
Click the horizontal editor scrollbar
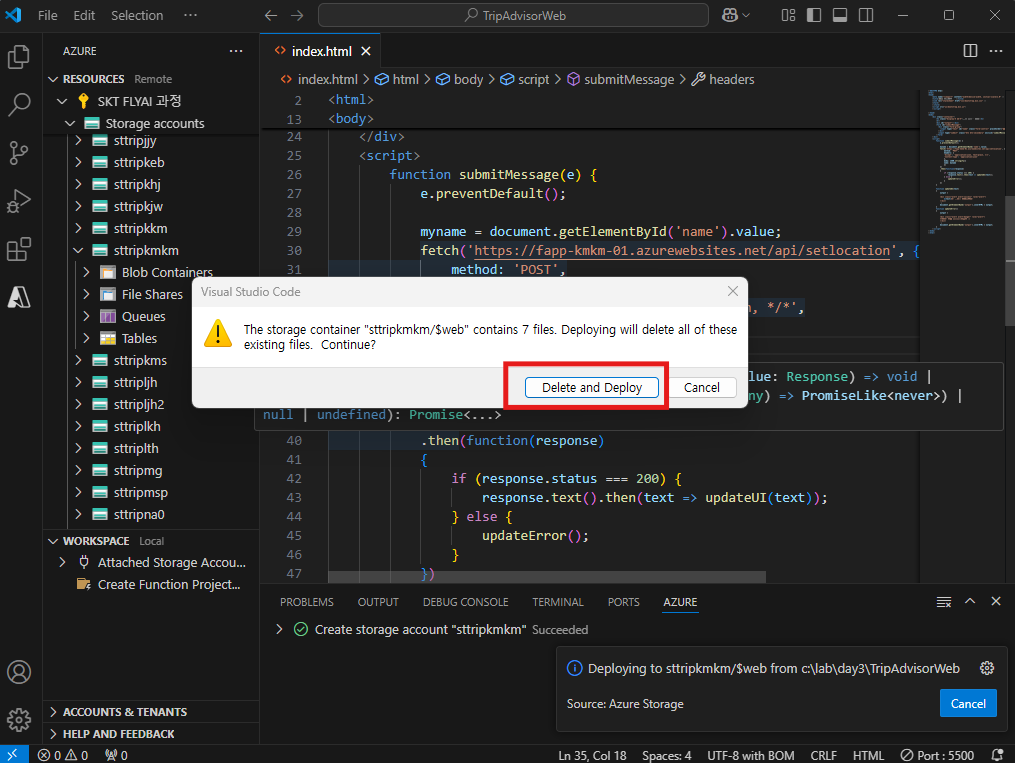coord(546,577)
